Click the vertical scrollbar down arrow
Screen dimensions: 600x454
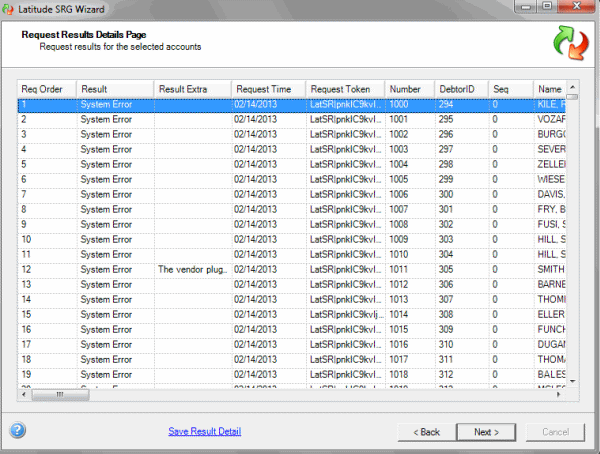pyautogui.click(x=572, y=381)
